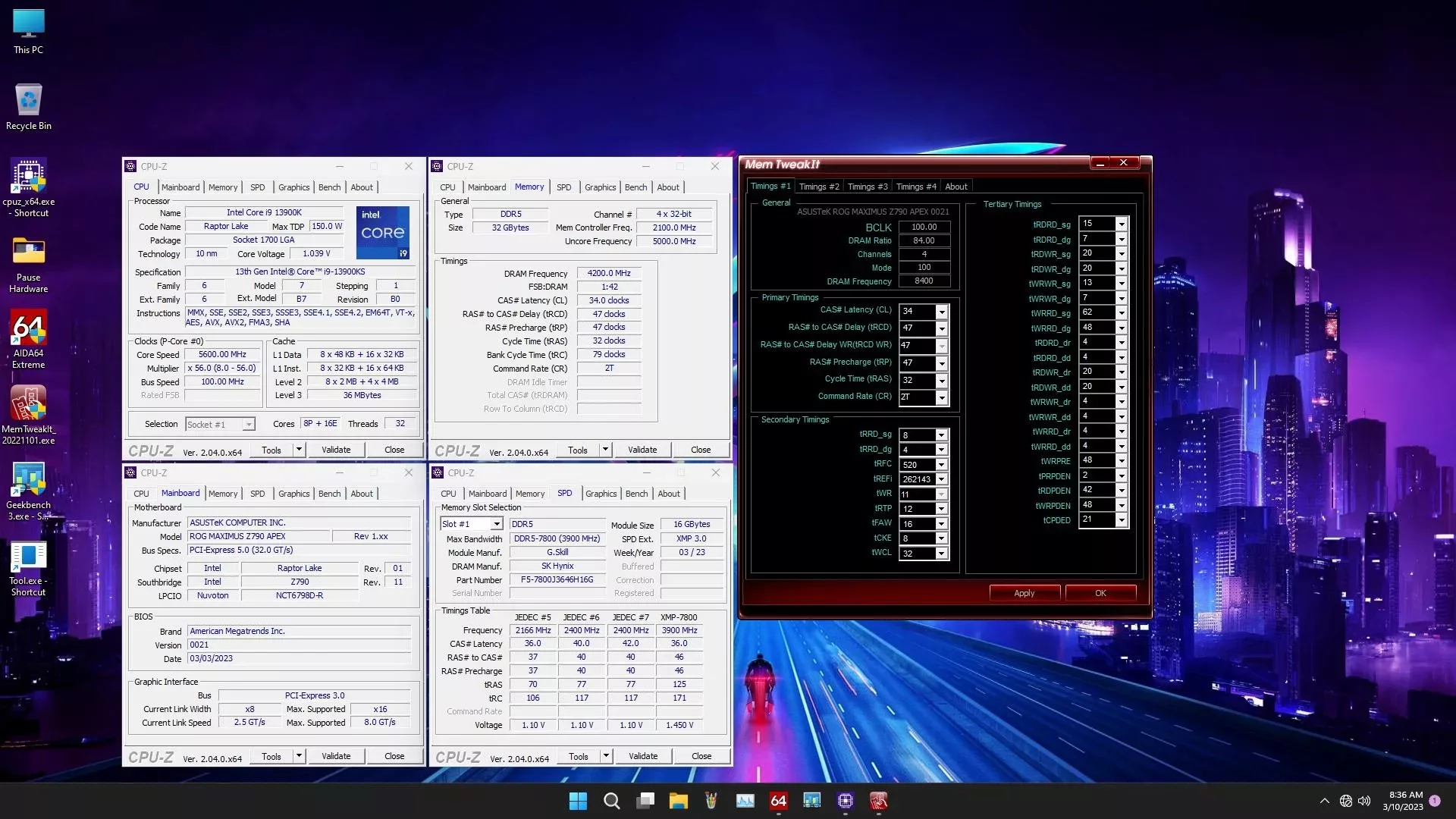1456x819 pixels.
Task: Open Windows Search in the taskbar
Action: [x=611, y=801]
